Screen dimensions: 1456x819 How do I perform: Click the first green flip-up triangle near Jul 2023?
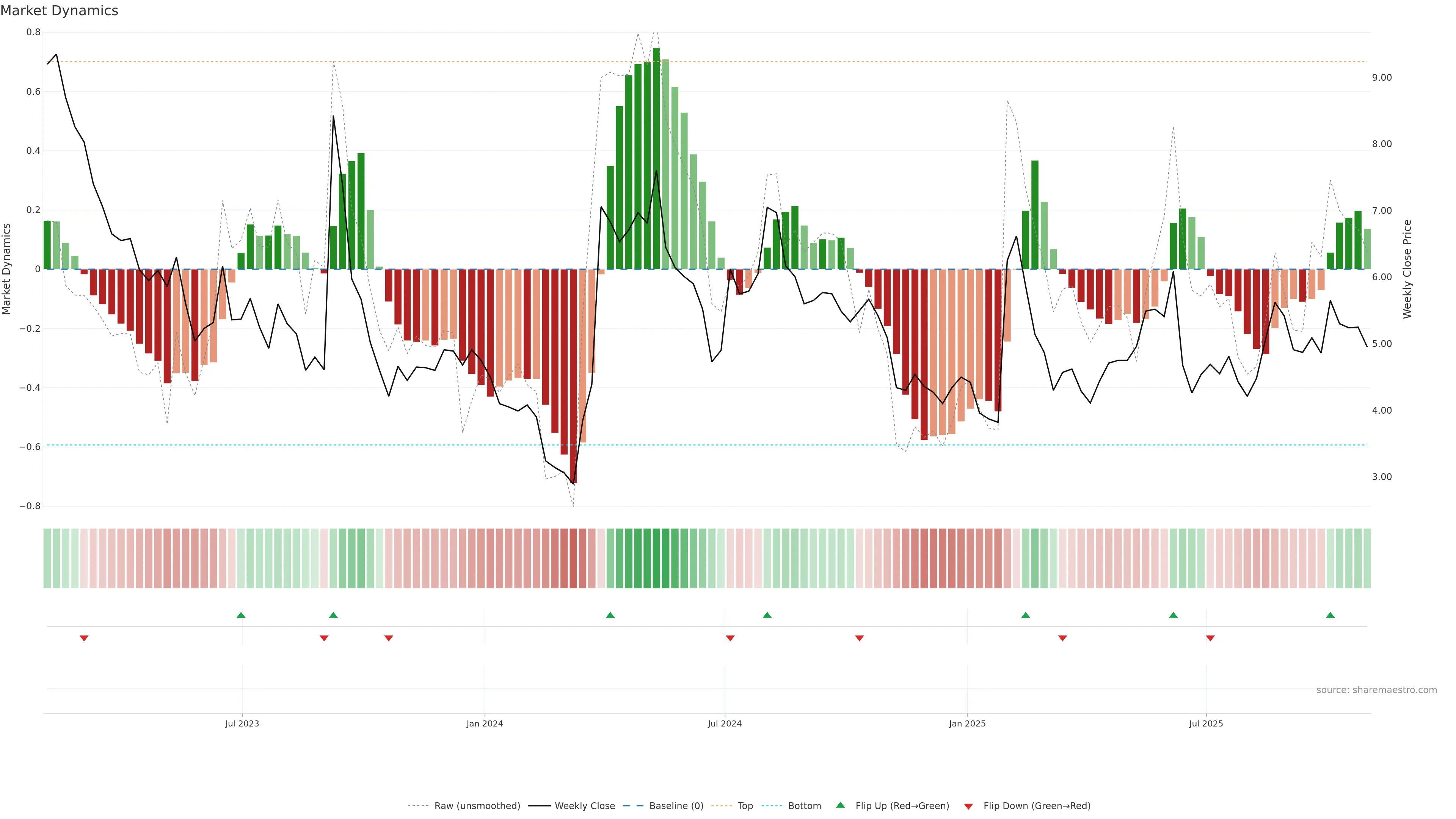coord(241,615)
